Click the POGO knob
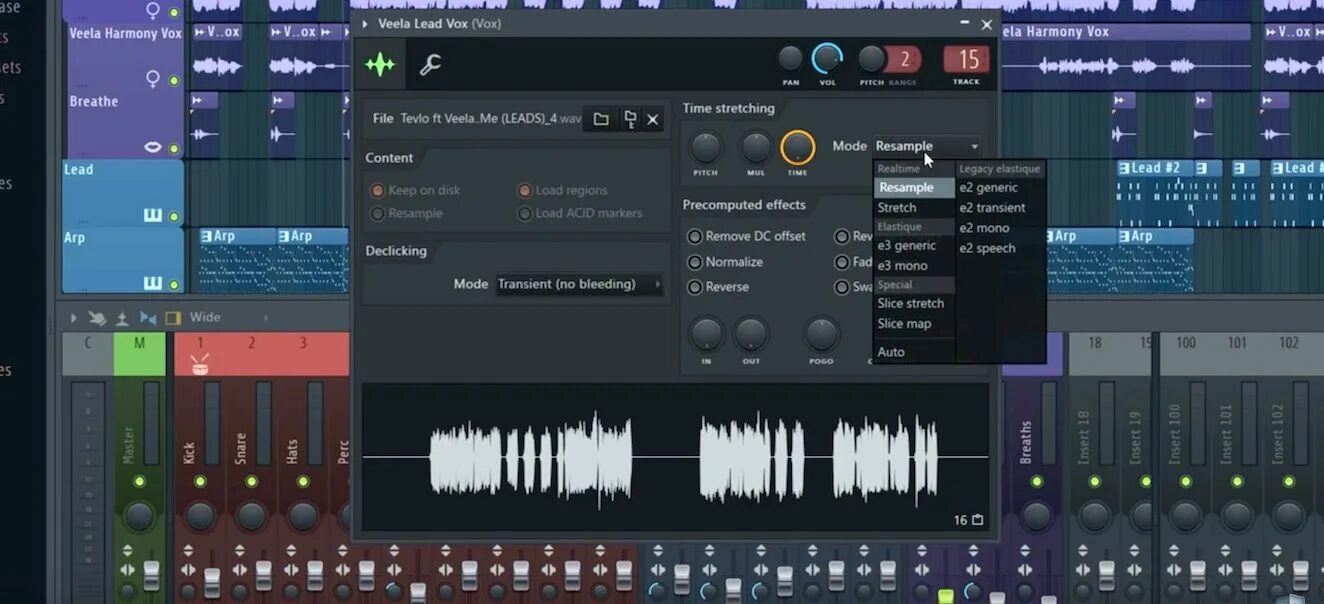The height and width of the screenshot is (604, 1324). click(821, 334)
